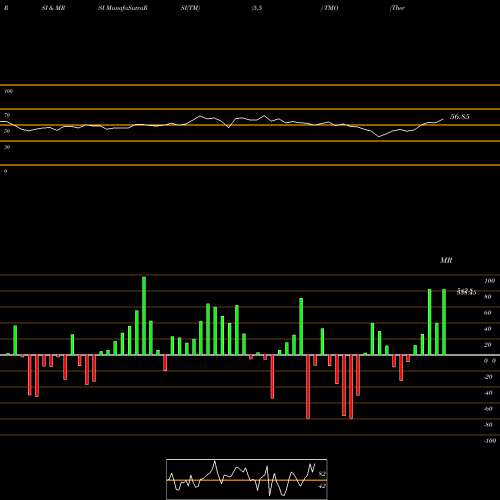Open the mini RSI chart thumbnail at bottom
Screen dimensions: 500x500
click(x=247, y=479)
